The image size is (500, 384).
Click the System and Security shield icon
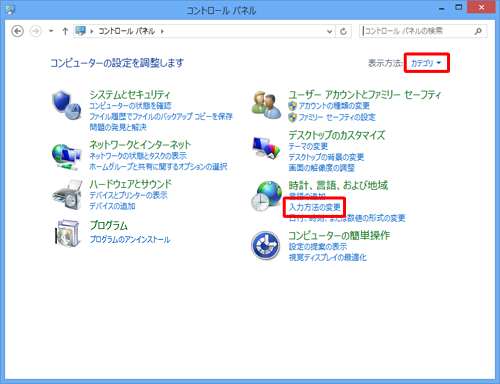[67, 105]
